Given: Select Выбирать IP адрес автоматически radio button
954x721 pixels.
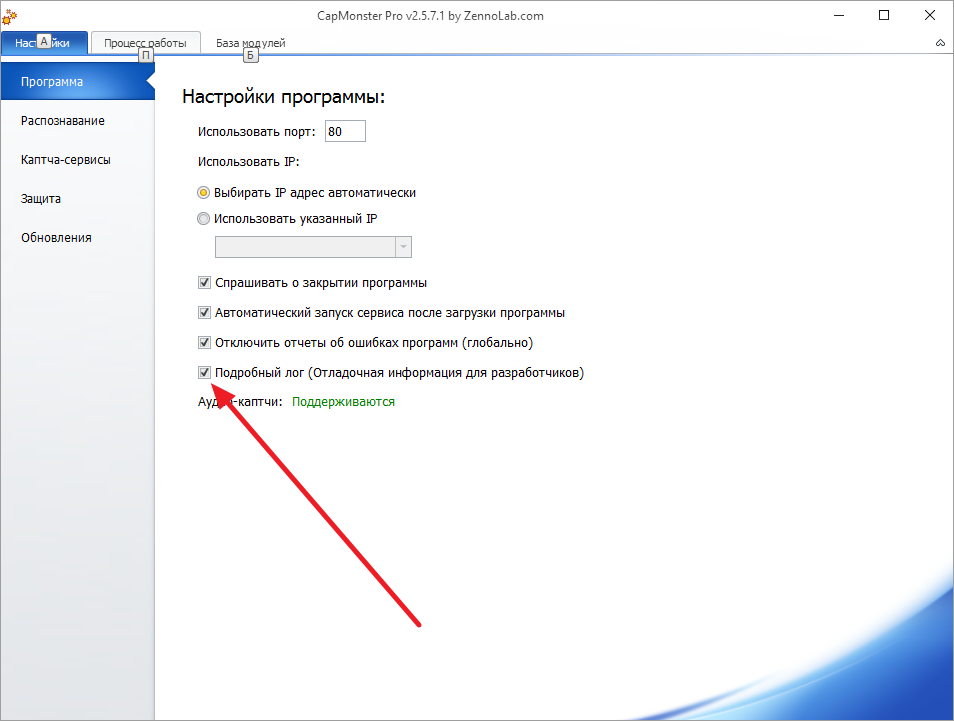Looking at the screenshot, I should (x=203, y=193).
